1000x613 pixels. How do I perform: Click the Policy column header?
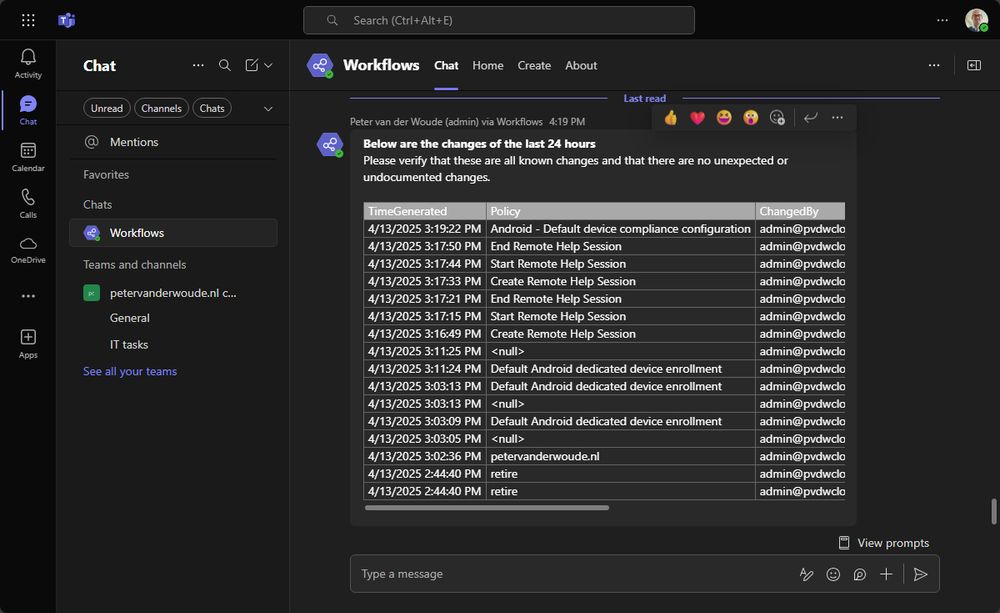(x=621, y=211)
